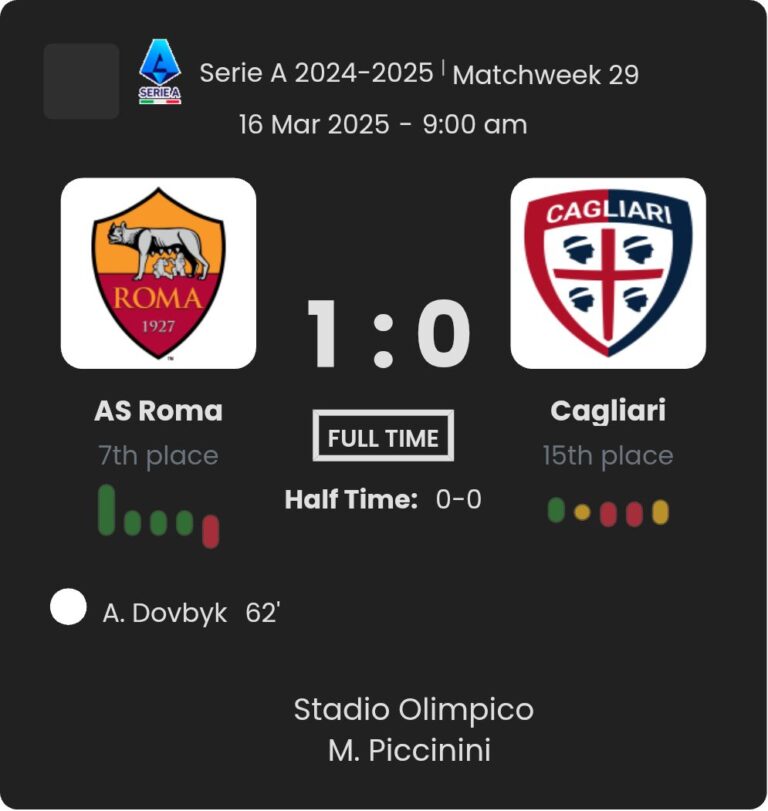Select Roma's red form indicator
768x811 pixels.
[x=210, y=531]
